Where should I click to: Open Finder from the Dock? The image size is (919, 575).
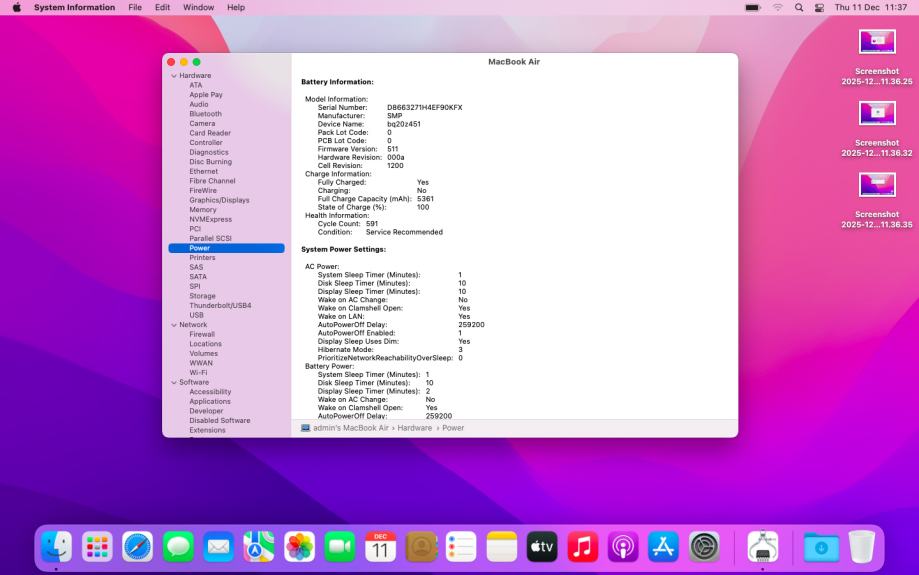[x=57, y=547]
